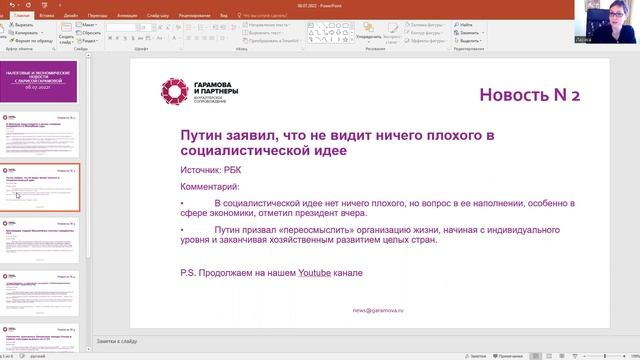640x360 pixels.
Task: Open Заливка фигуры shape fill
Action: tap(424, 25)
